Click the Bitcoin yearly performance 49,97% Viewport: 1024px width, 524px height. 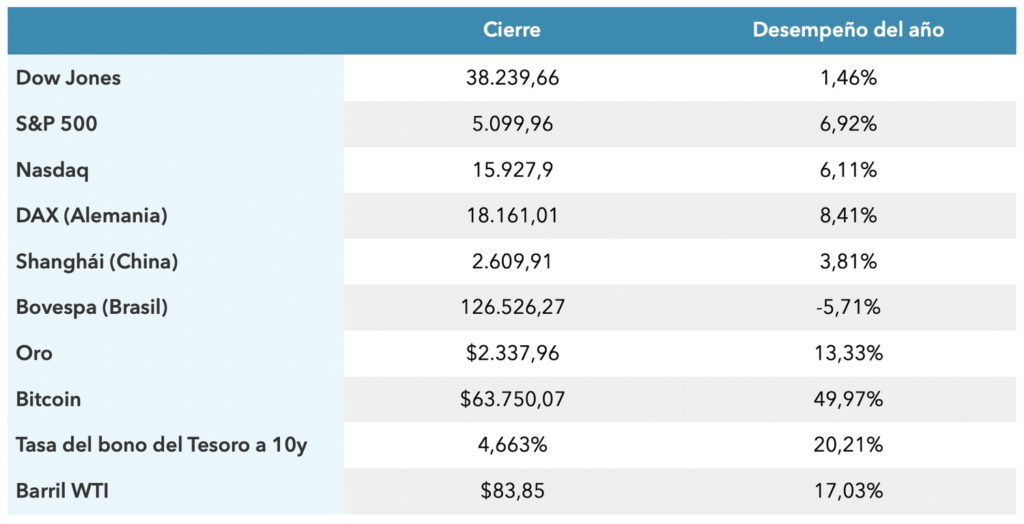click(x=848, y=400)
